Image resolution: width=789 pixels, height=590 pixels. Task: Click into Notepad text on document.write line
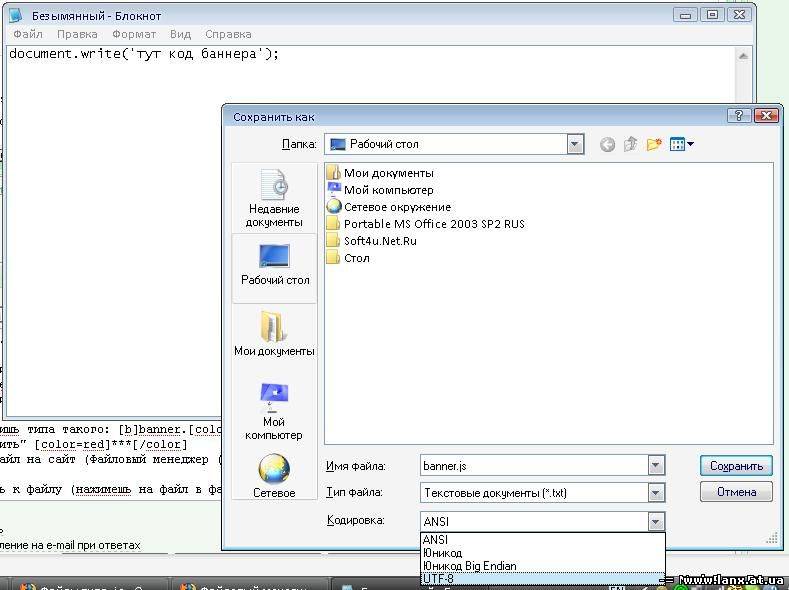click(x=144, y=53)
